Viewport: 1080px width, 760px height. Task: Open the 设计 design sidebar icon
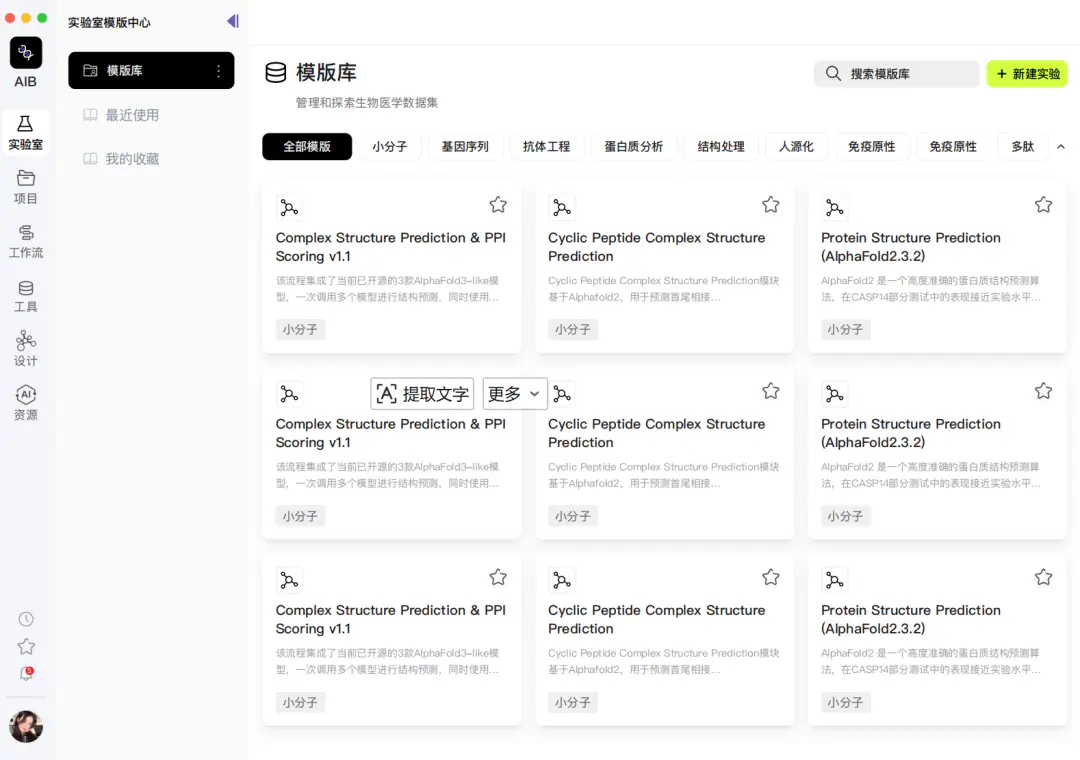click(25, 349)
